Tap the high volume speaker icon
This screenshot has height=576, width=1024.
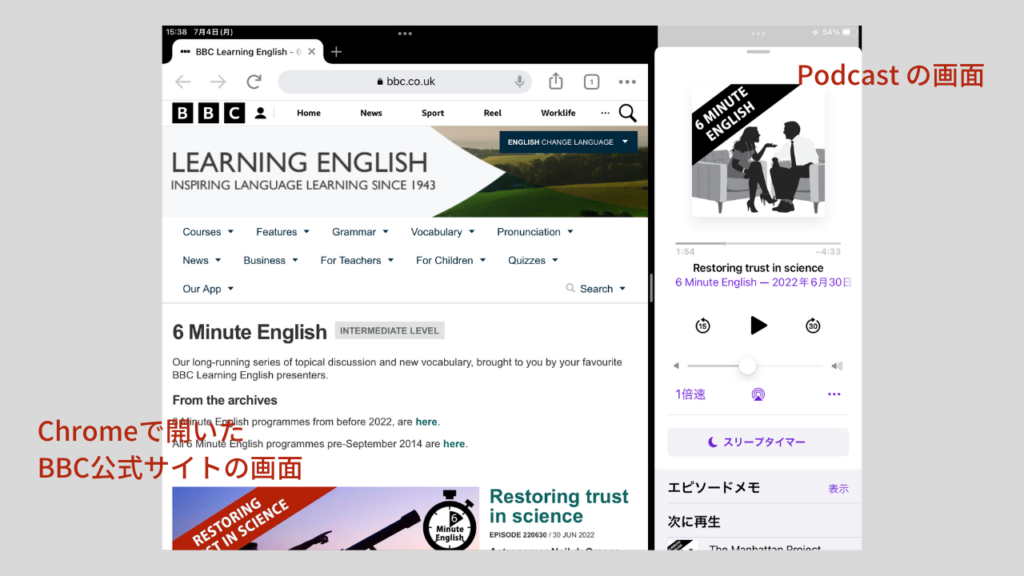click(x=837, y=366)
